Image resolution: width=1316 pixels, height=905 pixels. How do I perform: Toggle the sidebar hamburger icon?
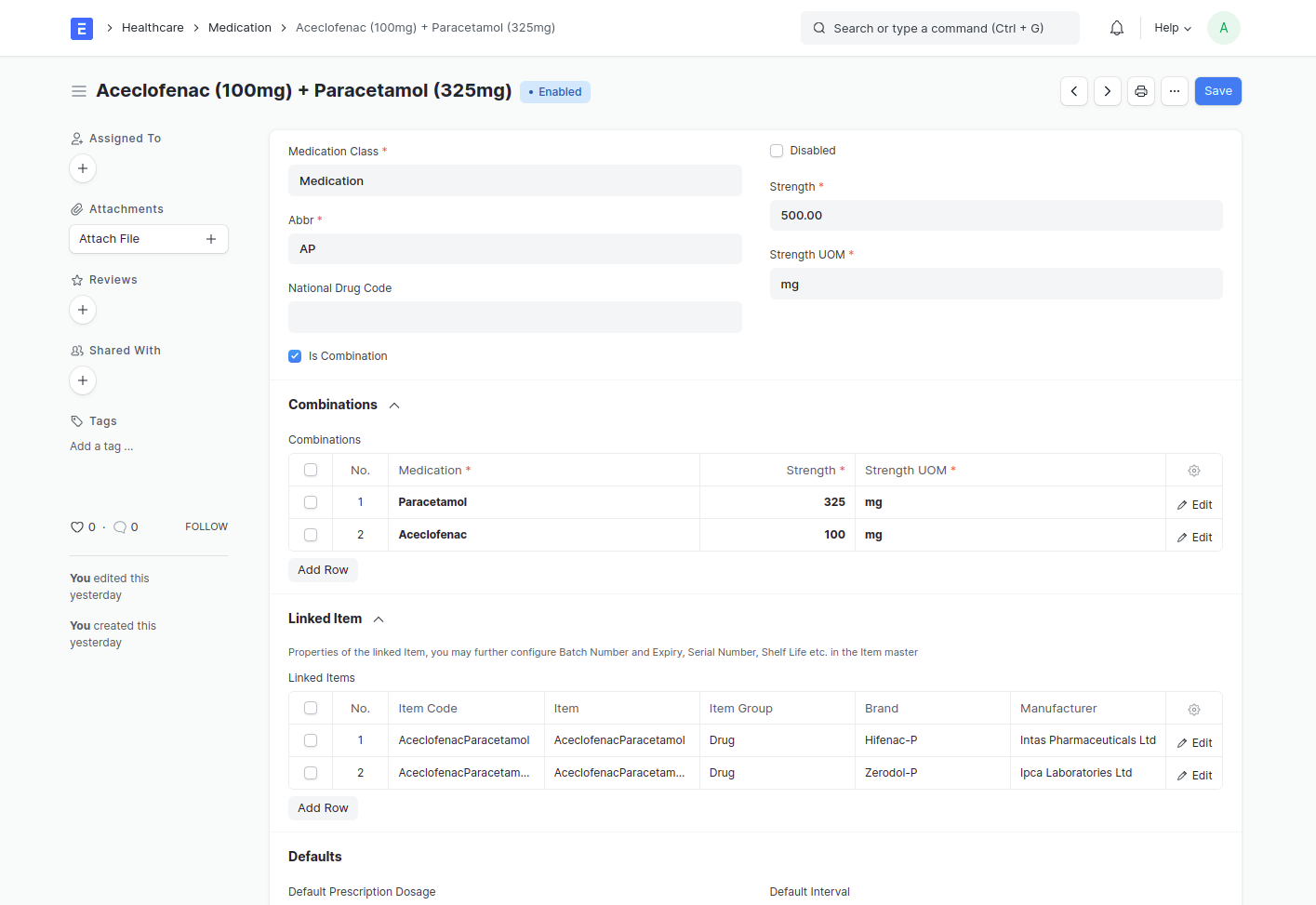pyautogui.click(x=79, y=91)
